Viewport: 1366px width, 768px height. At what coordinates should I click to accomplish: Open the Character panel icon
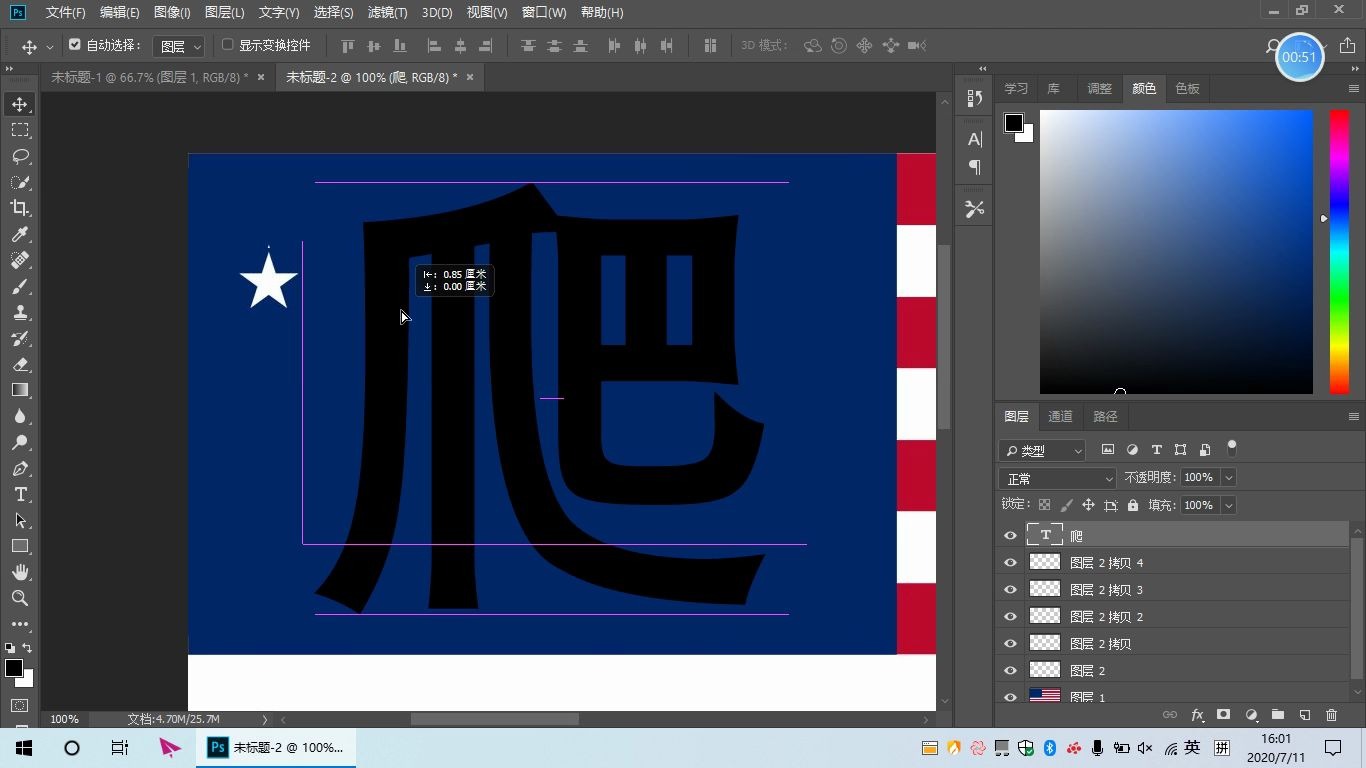tap(975, 139)
